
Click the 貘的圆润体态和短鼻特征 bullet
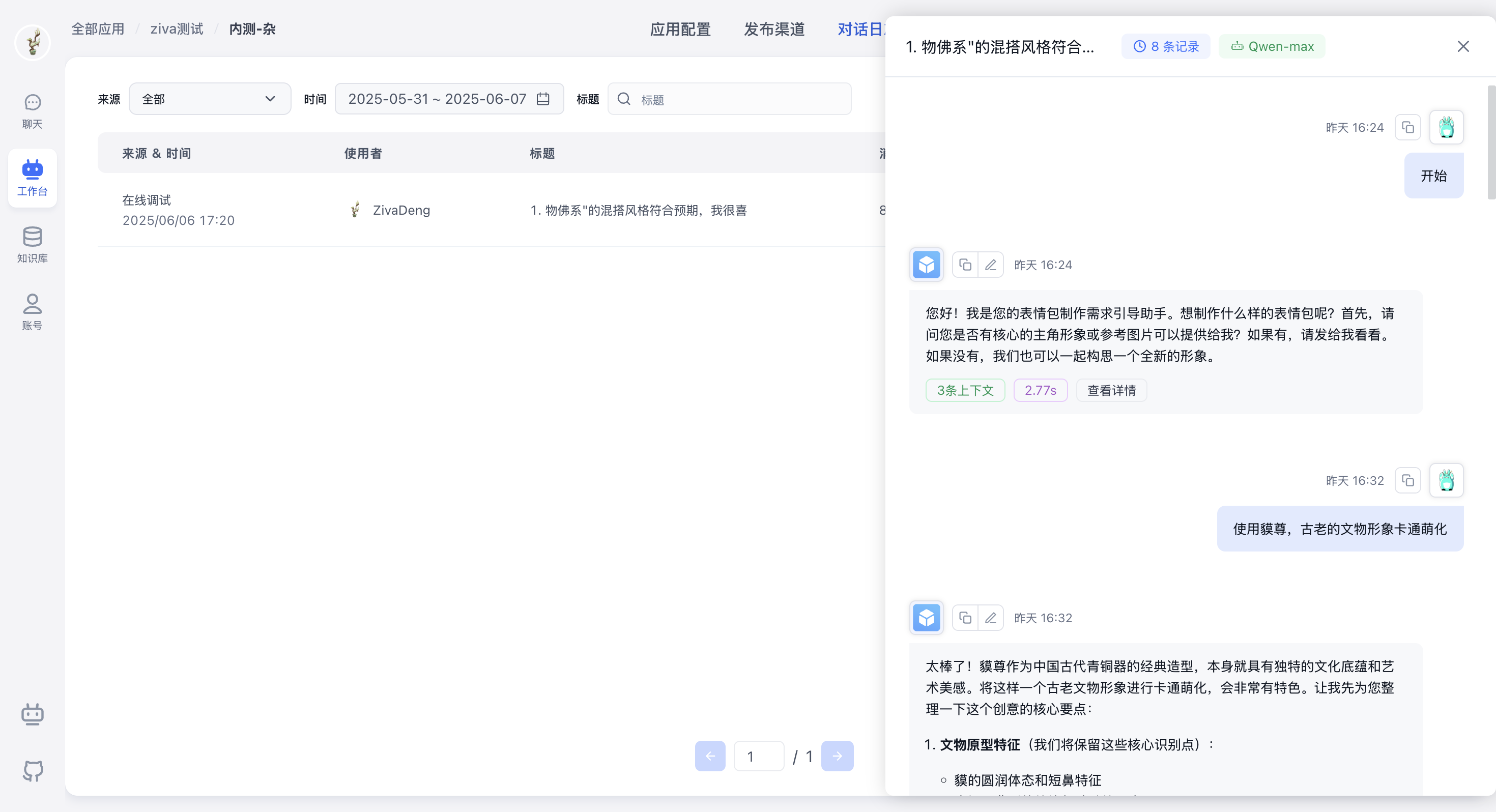(1028, 780)
